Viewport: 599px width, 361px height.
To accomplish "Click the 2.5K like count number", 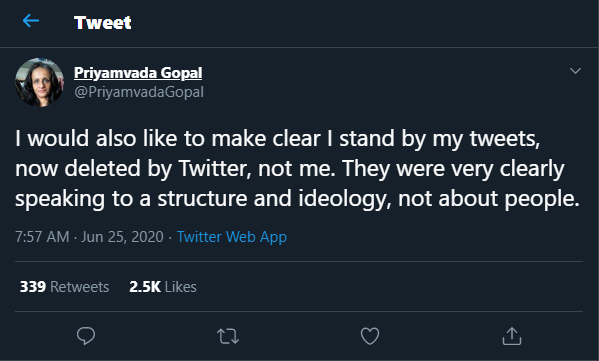I will 145,287.
